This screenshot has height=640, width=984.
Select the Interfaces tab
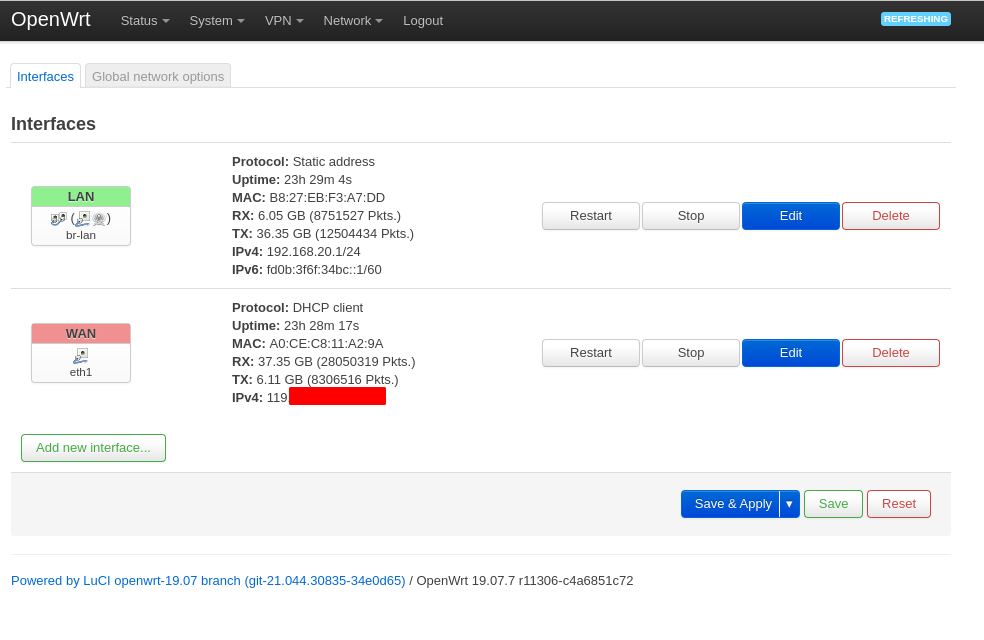[x=45, y=77]
